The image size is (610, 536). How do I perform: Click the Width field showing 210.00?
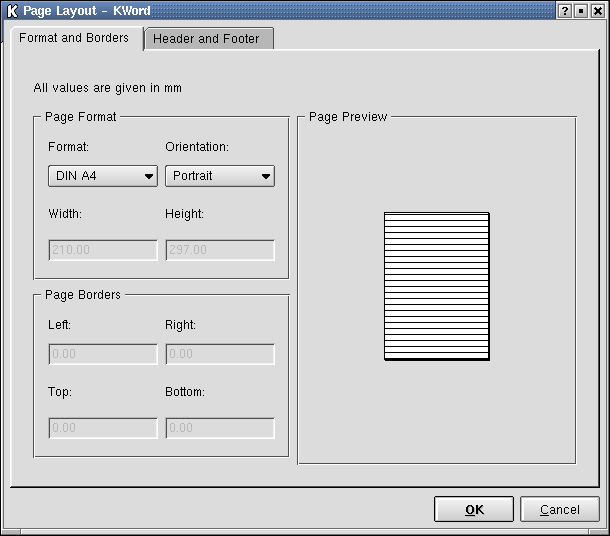(x=103, y=250)
